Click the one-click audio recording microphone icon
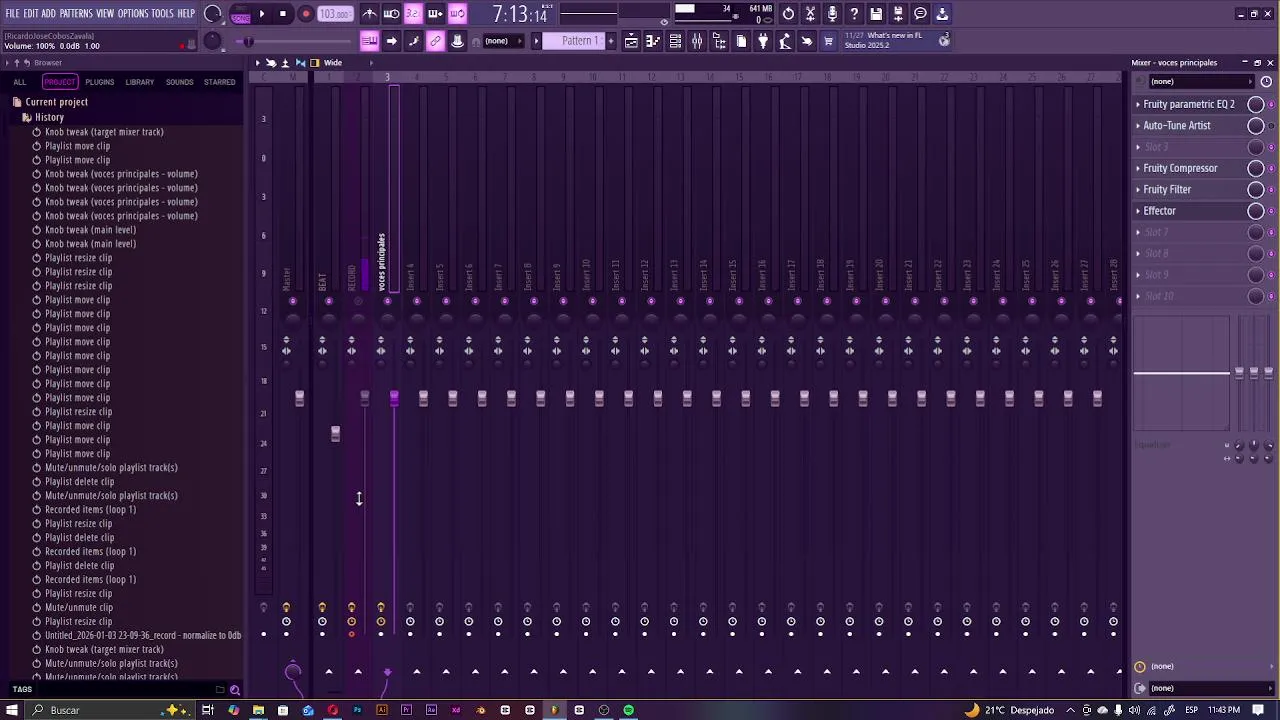 (x=832, y=14)
